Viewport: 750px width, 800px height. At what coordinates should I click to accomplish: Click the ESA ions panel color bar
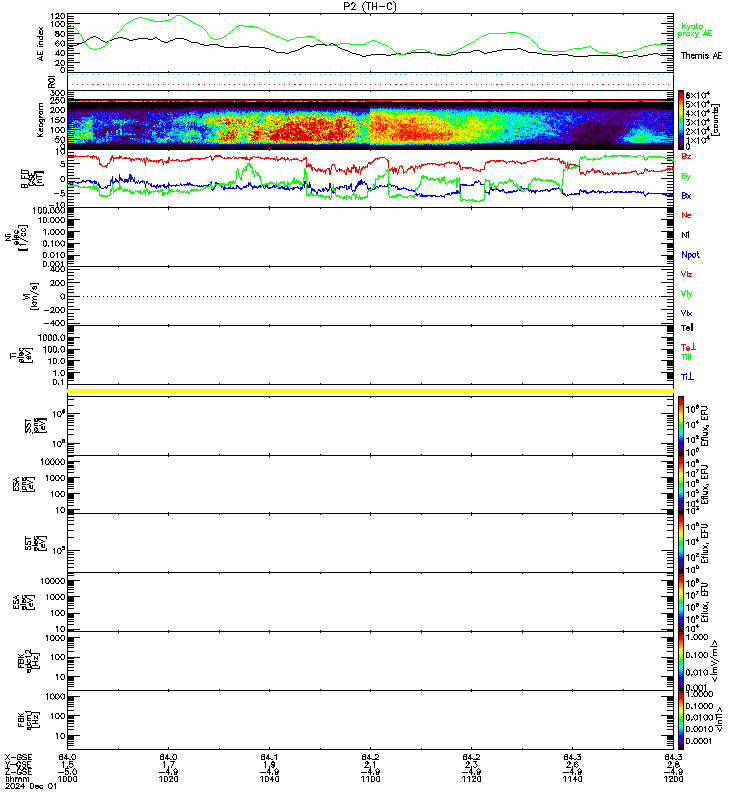681,485
